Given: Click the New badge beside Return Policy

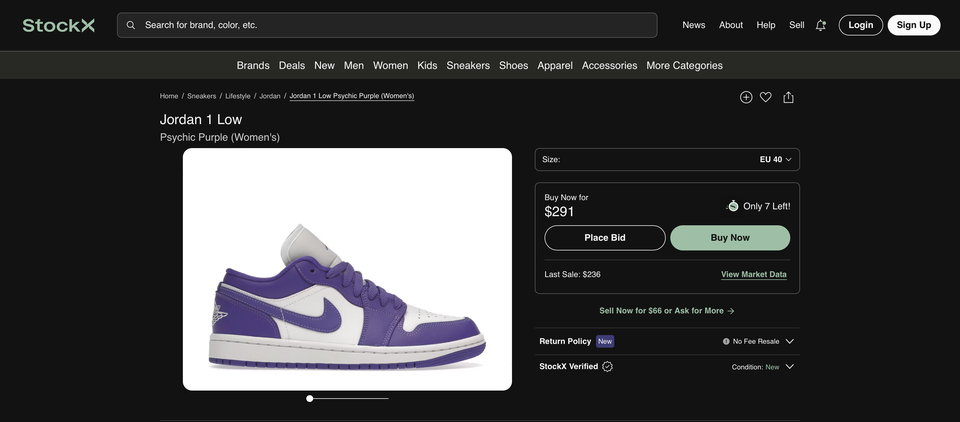Looking at the screenshot, I should [605, 341].
